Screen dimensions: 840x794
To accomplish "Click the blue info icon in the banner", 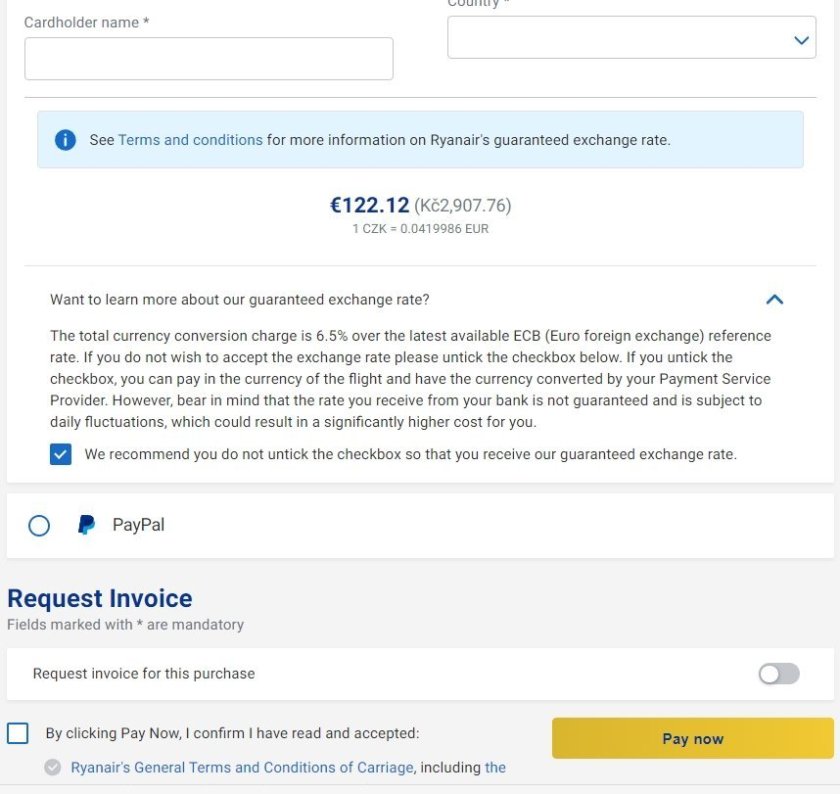I will [65, 140].
